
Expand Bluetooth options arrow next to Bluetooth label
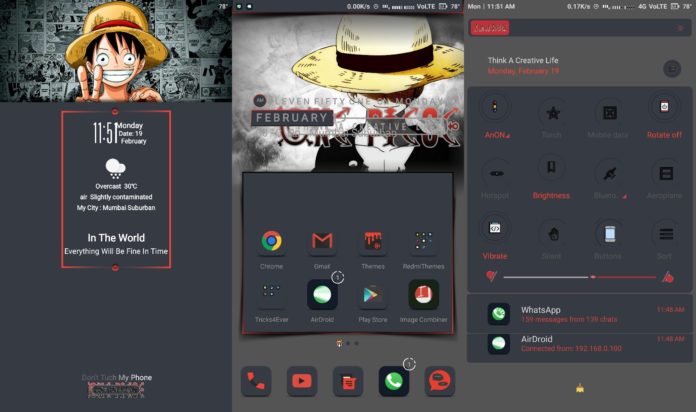(x=624, y=196)
